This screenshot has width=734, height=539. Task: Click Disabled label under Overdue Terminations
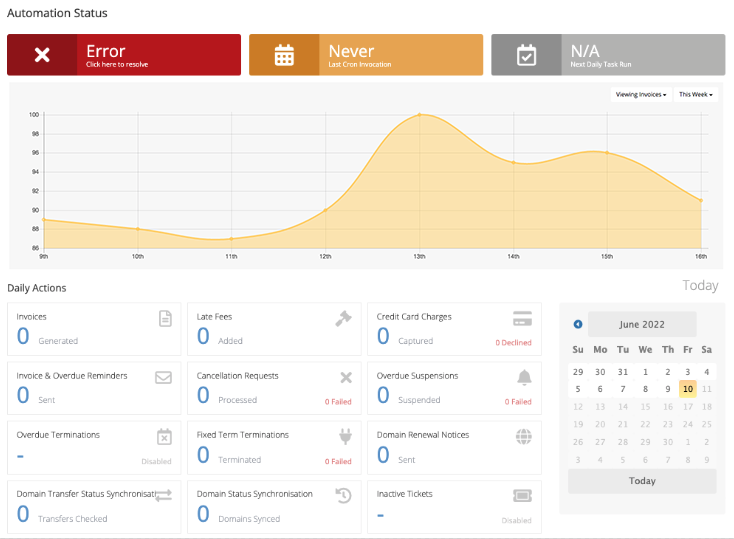pyautogui.click(x=156, y=461)
